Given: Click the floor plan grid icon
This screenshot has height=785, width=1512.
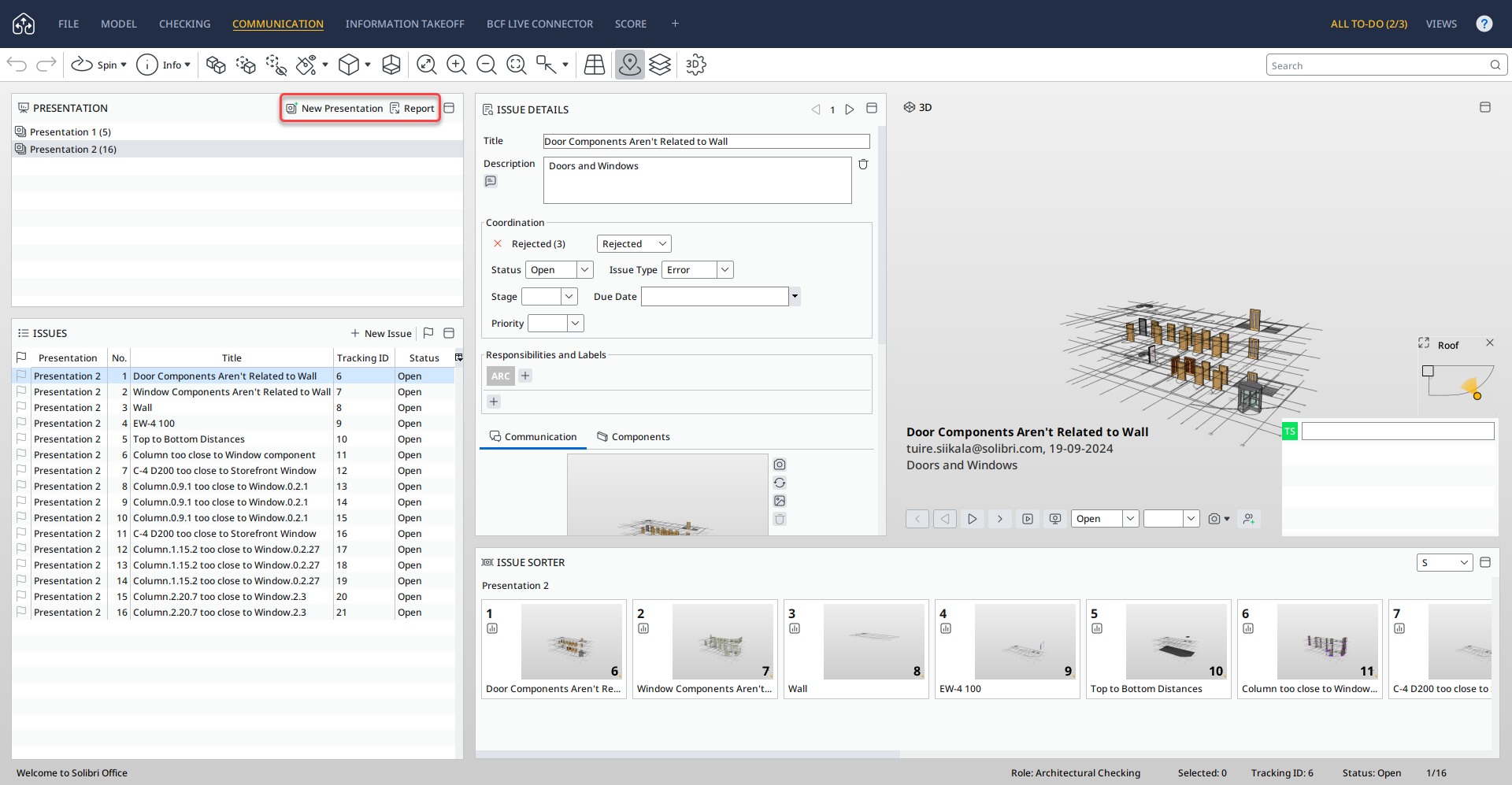Looking at the screenshot, I should pyautogui.click(x=595, y=65).
